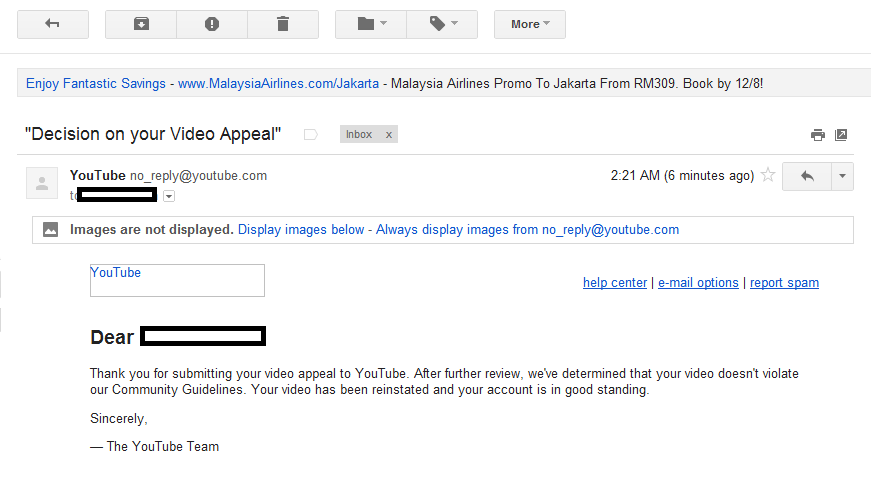
Task: Open www.MalaysiaAirlines.com/Jakarta ad link
Action: [x=278, y=83]
